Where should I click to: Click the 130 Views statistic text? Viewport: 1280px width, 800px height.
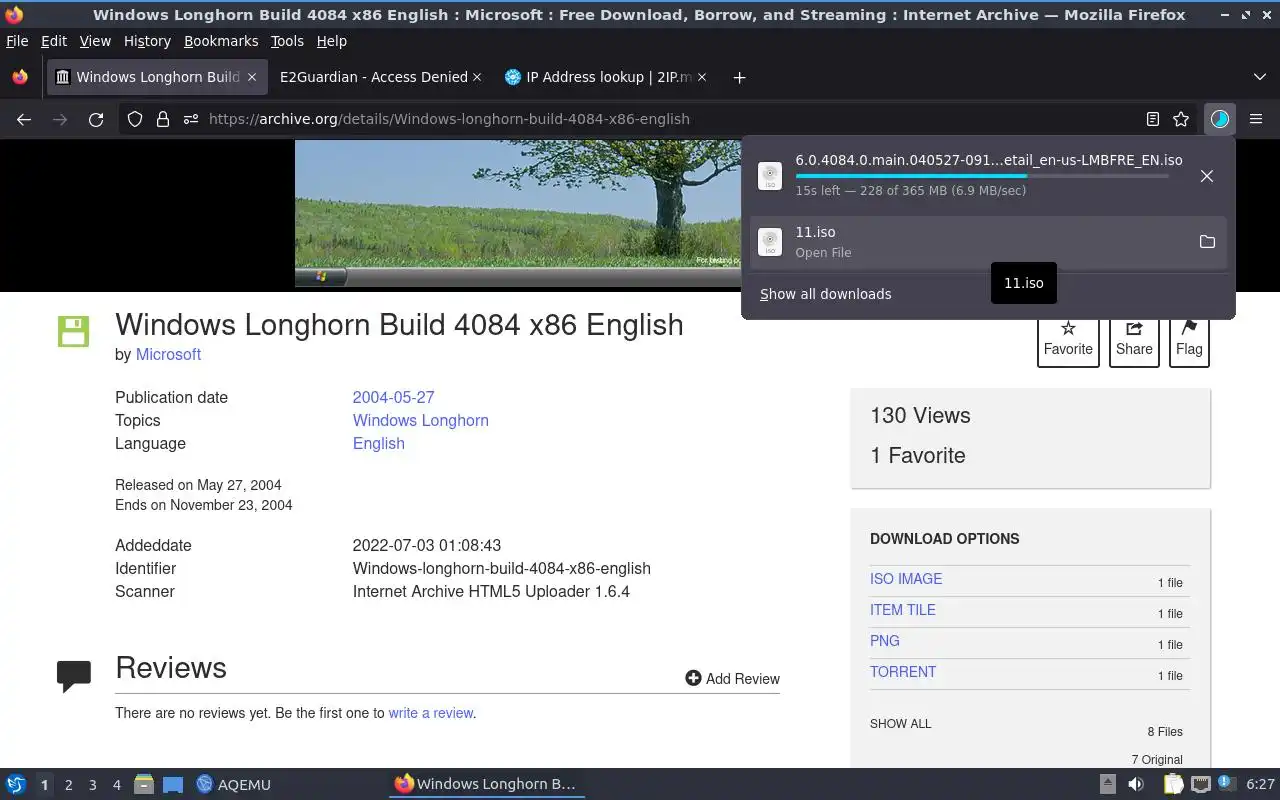[x=920, y=415]
